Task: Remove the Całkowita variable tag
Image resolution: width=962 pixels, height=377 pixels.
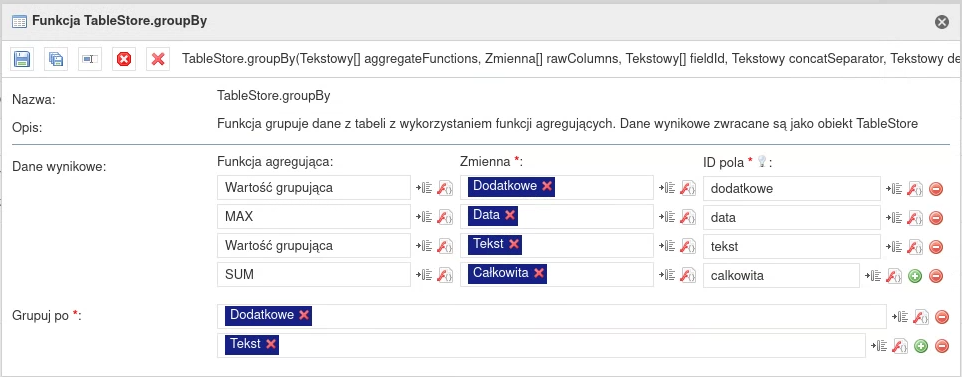Action: tap(539, 273)
